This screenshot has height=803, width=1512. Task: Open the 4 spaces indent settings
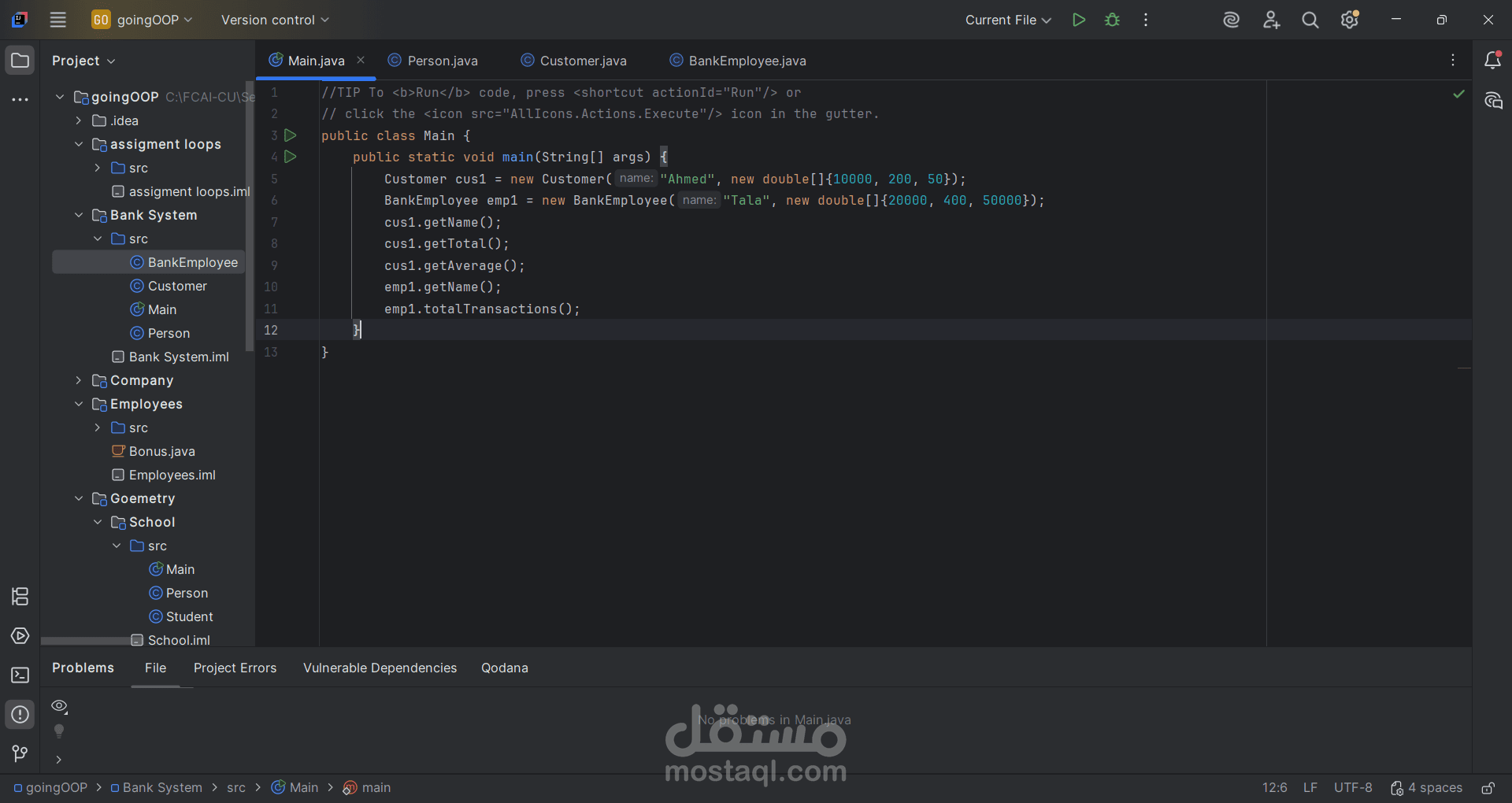[x=1426, y=788]
